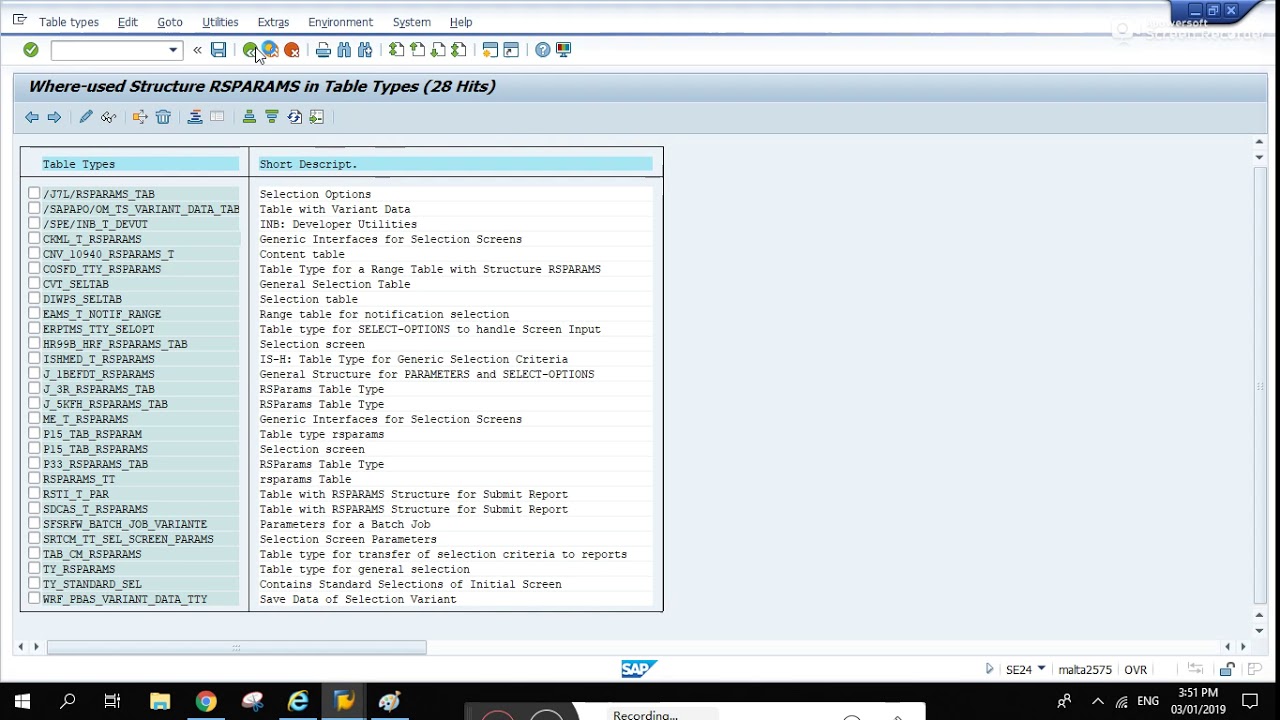This screenshot has width=1280, height=720.
Task: Click the Customize Local Layout monitor icon
Action: 563,50
